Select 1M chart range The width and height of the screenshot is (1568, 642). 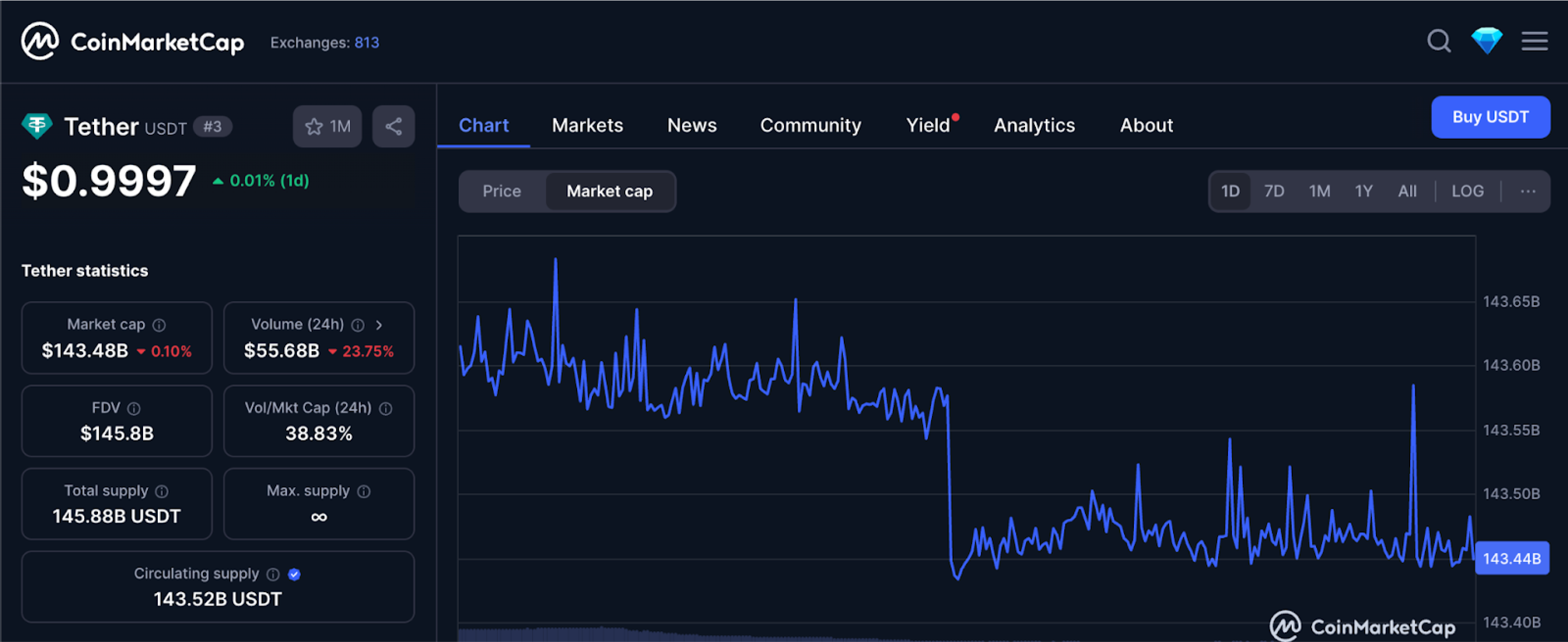click(1319, 191)
